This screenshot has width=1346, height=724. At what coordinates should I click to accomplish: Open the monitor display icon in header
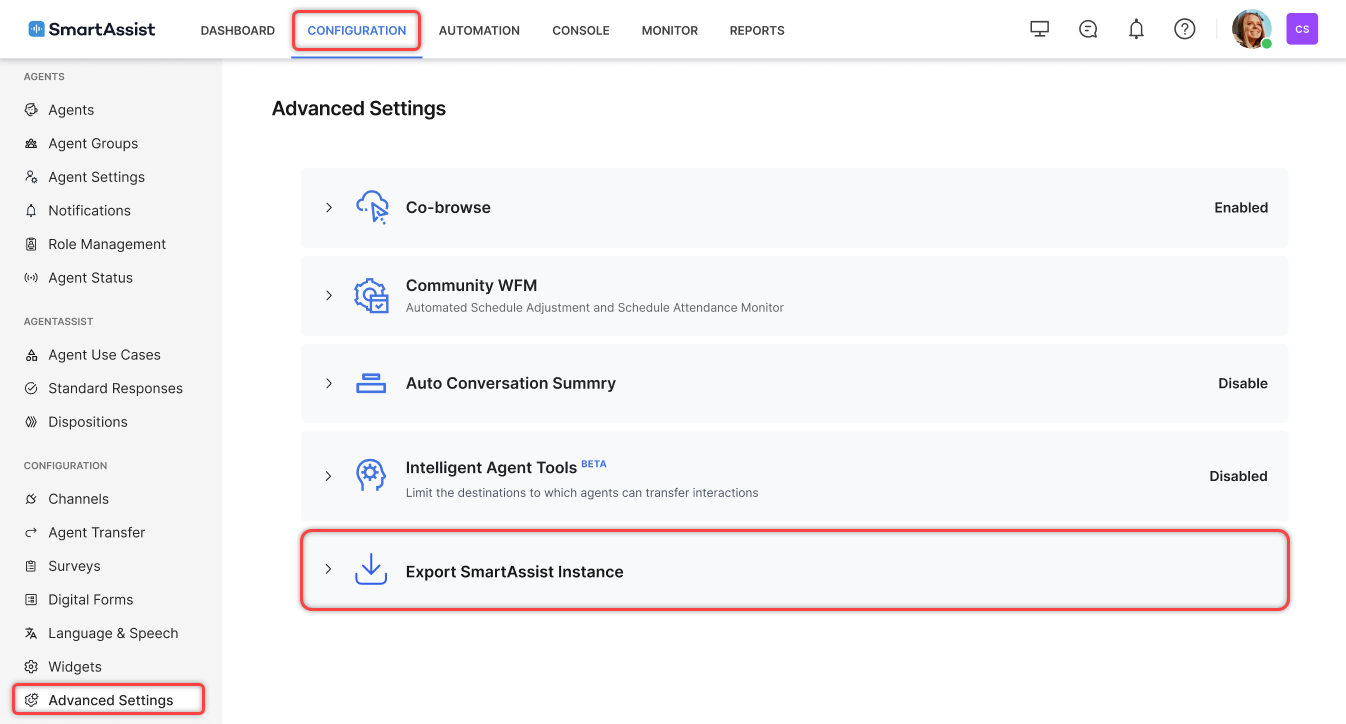click(x=1040, y=30)
